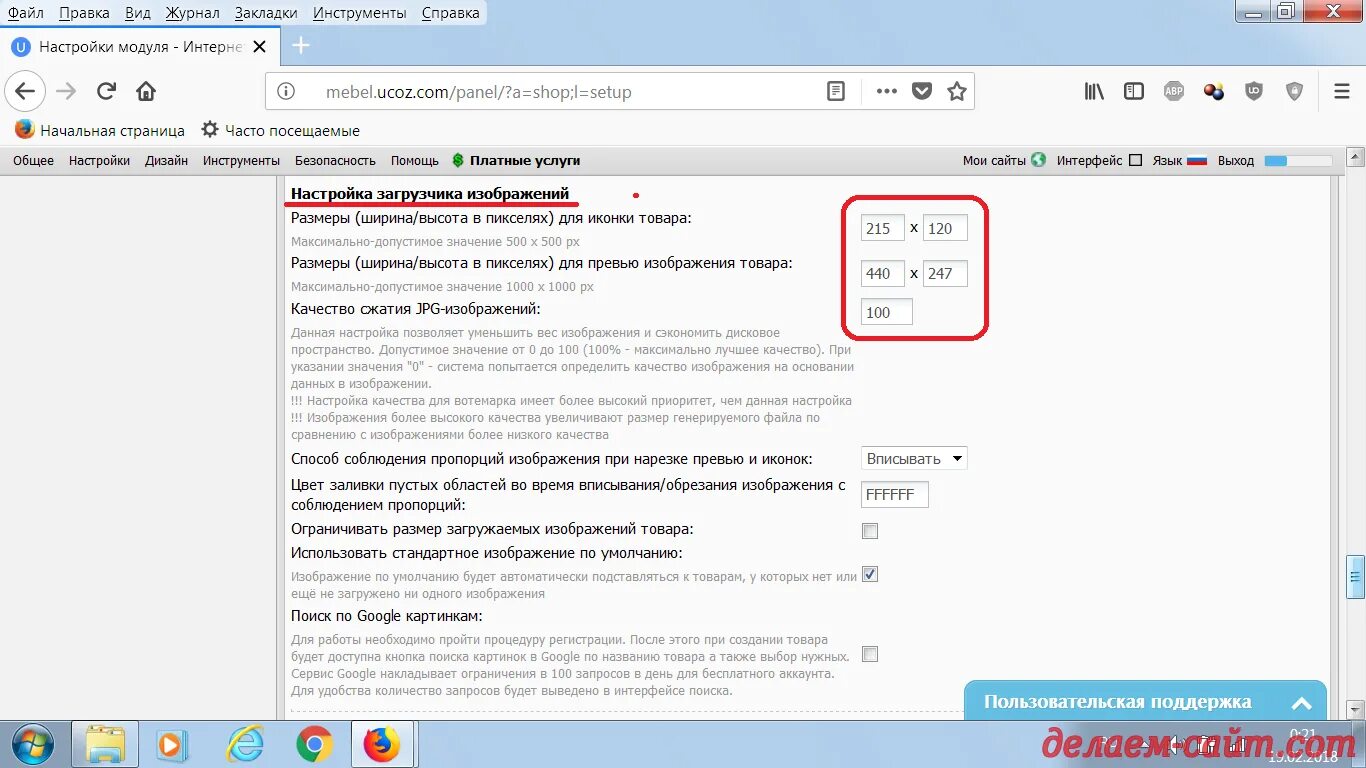Image resolution: width=1366 pixels, height=768 pixels.
Task: Edit preview width field 440
Action: coord(883,273)
